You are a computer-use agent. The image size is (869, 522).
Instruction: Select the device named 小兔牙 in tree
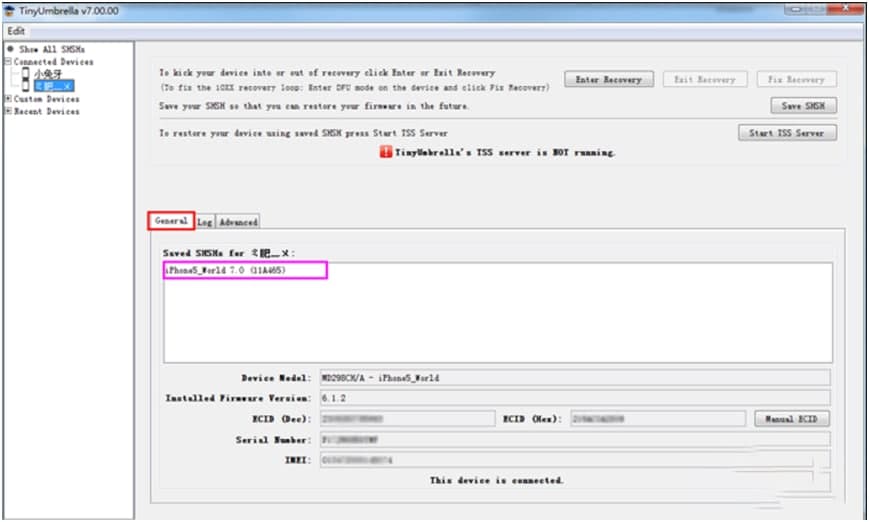click(48, 73)
